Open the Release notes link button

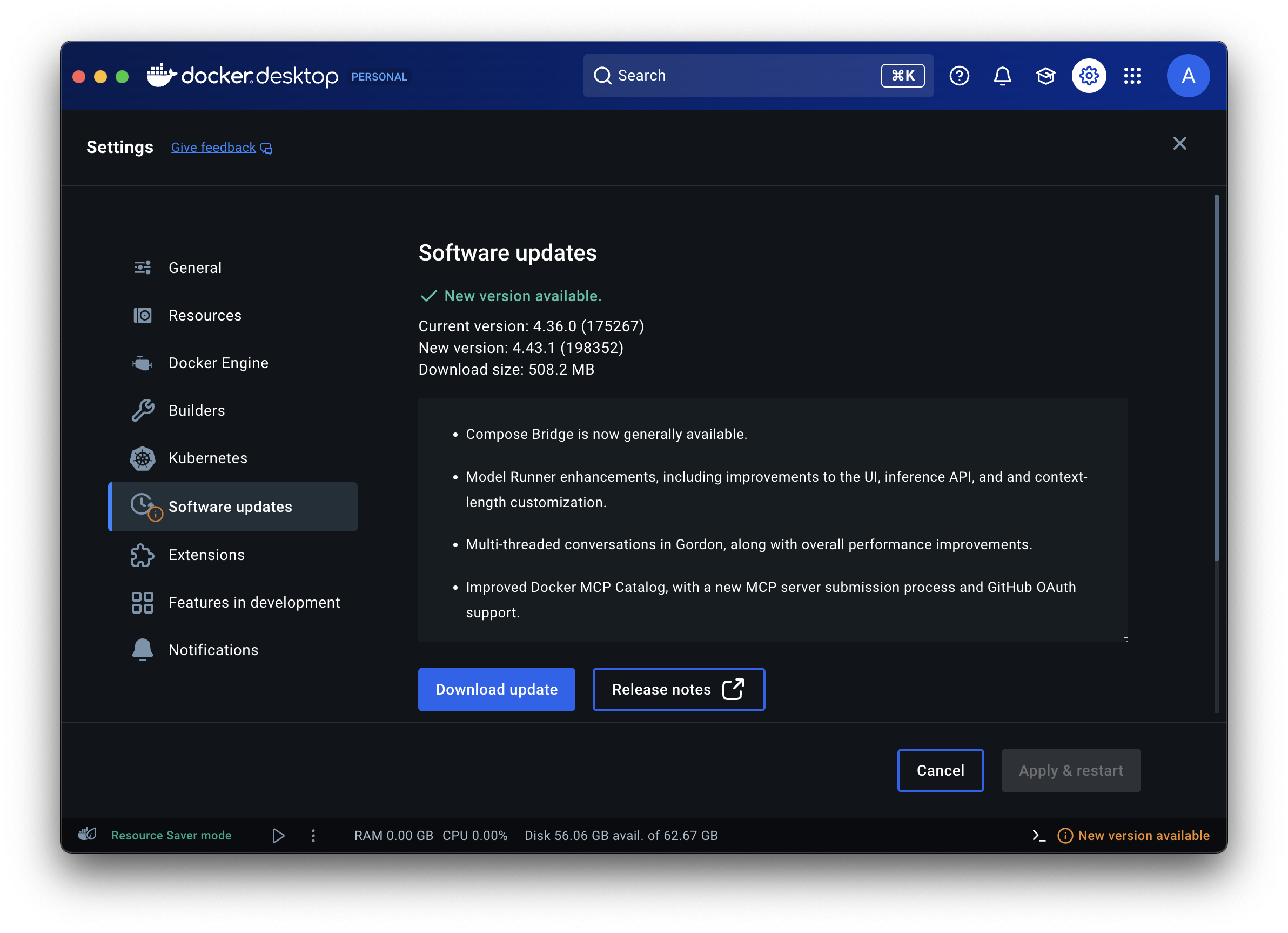(x=678, y=689)
